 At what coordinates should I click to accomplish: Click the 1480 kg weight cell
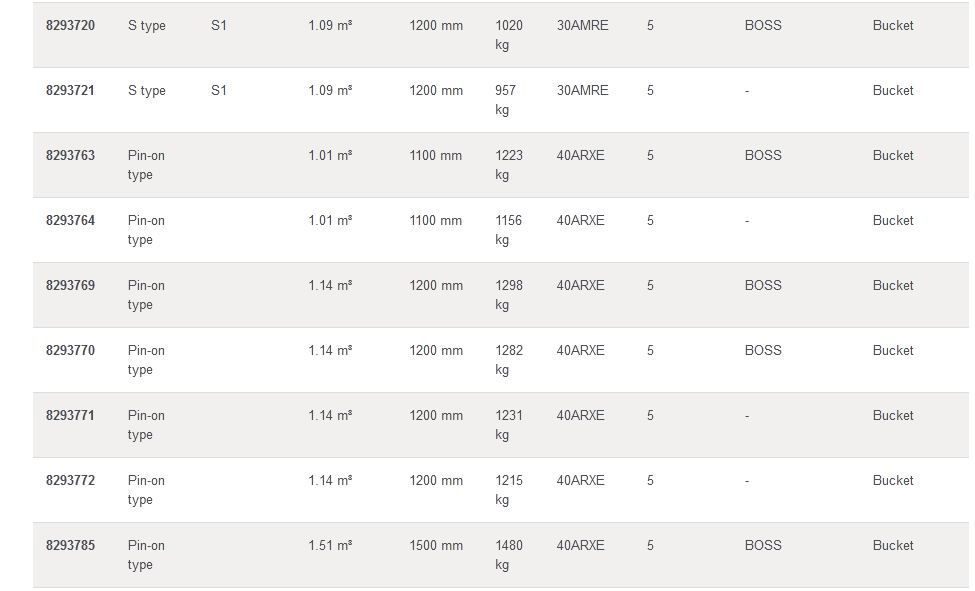coord(509,555)
